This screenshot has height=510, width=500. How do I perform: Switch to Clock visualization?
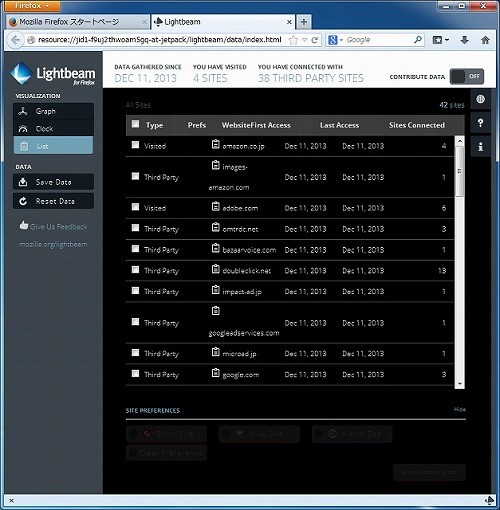pos(53,128)
